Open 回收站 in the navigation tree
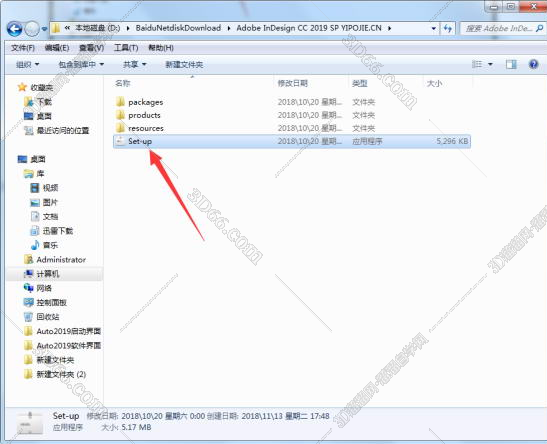This screenshot has width=547, height=444. 48,317
